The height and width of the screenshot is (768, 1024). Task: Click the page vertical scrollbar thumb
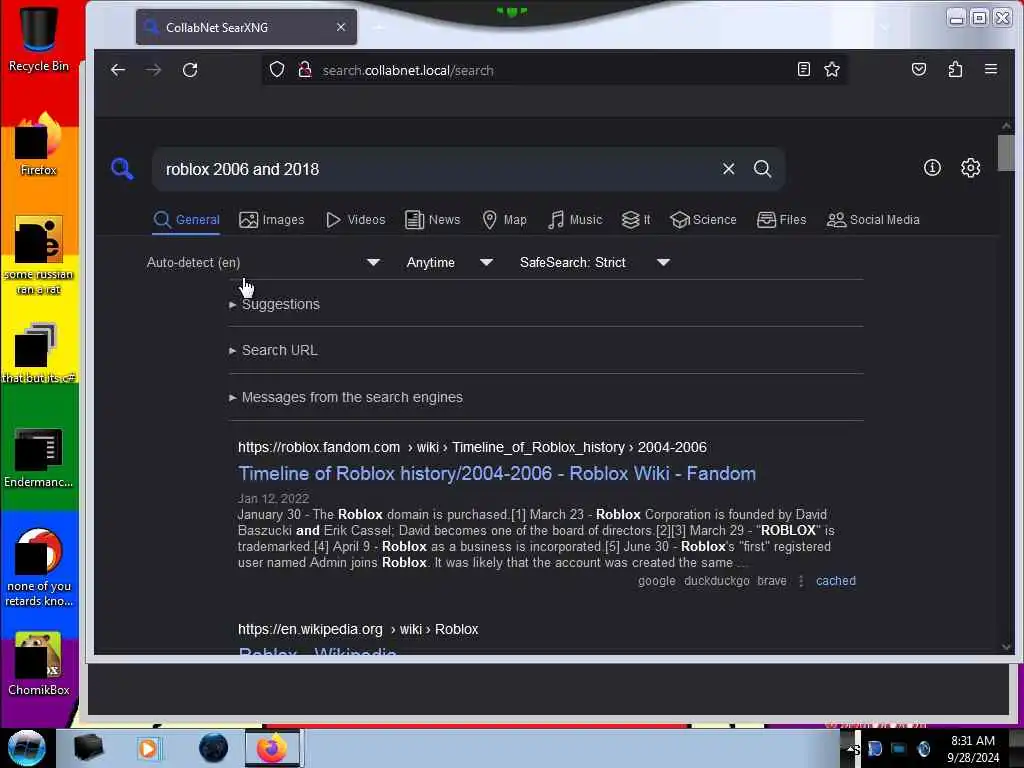coord(1006,152)
